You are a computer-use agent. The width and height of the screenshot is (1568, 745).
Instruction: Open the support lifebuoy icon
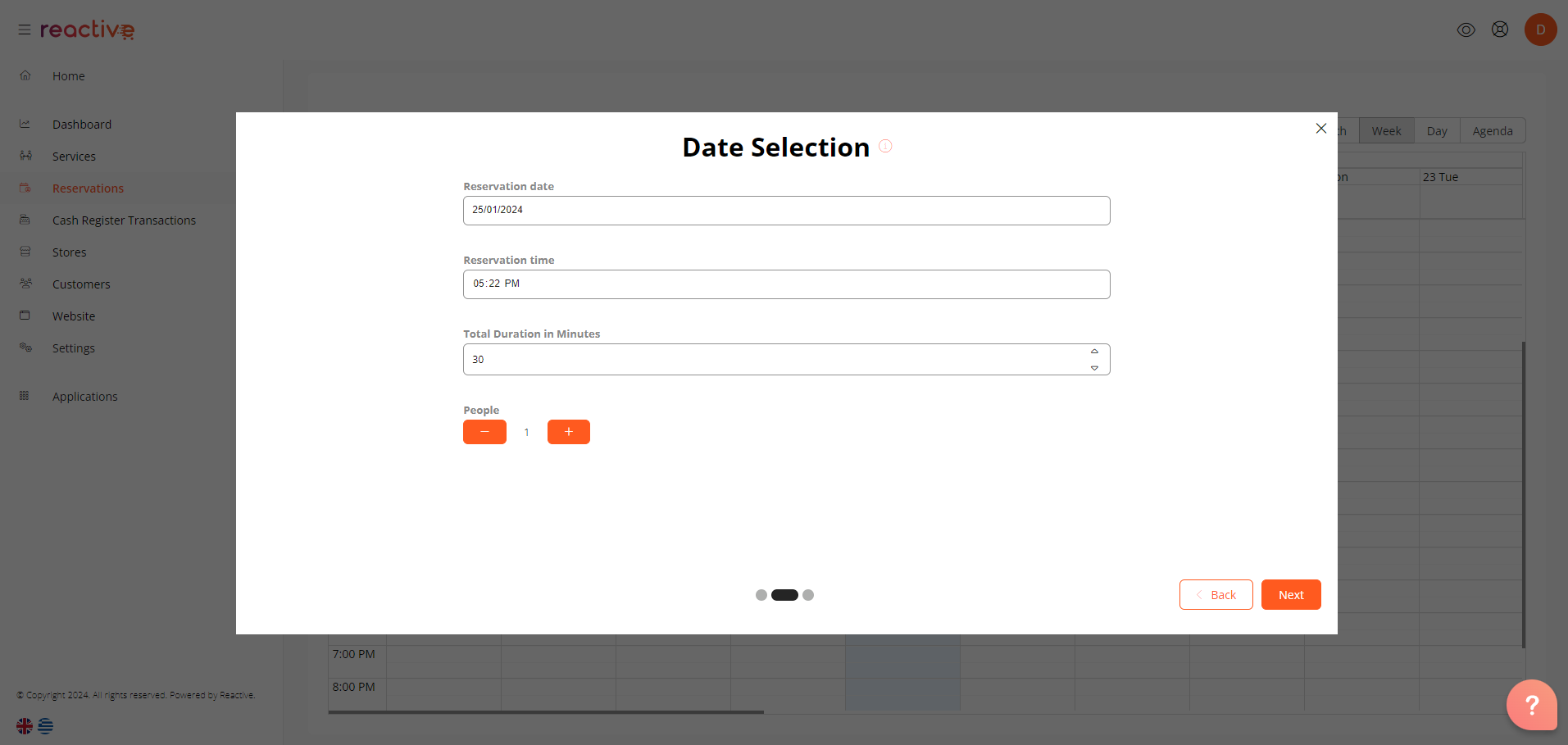(x=1499, y=30)
